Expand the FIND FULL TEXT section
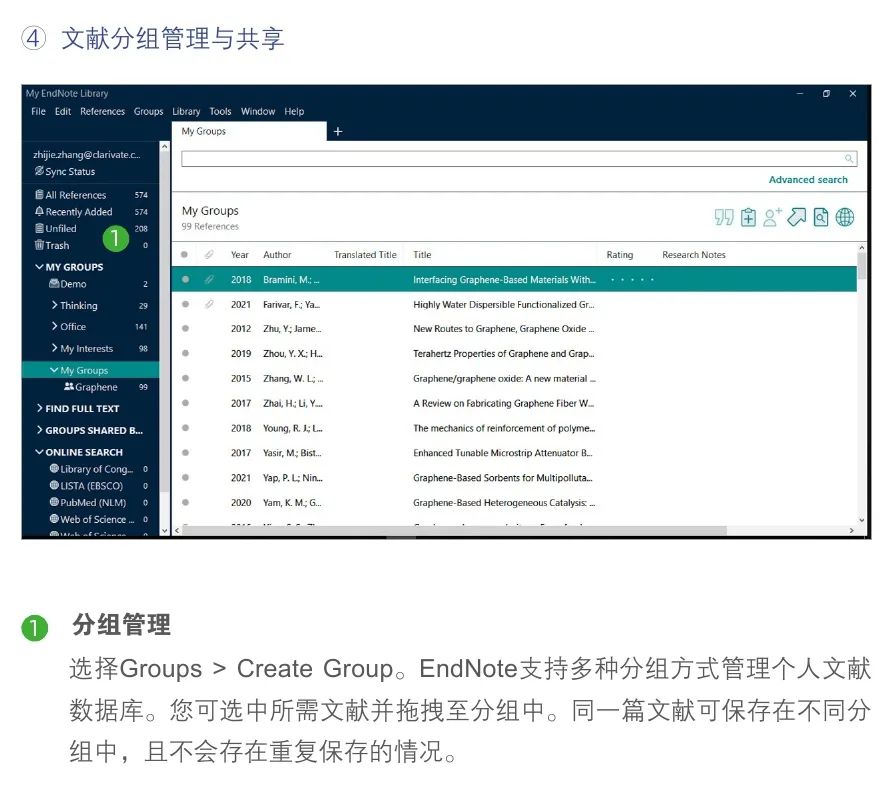Viewport: 885px width, 791px height. coord(39,408)
